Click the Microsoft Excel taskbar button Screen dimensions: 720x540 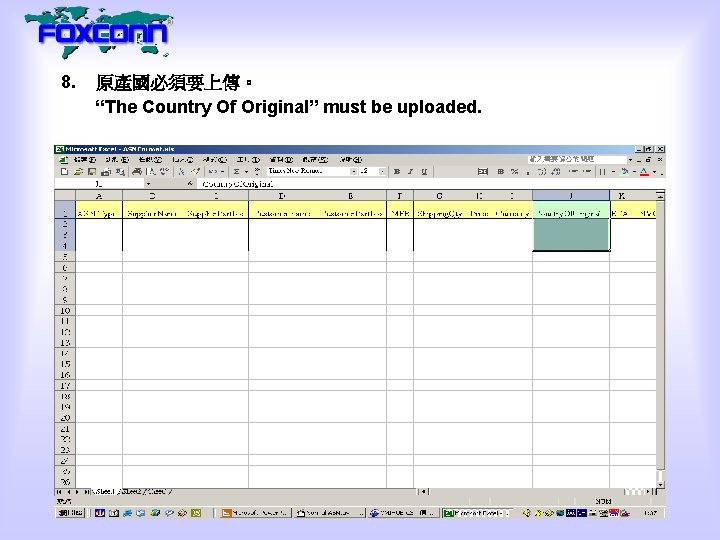coord(477,513)
